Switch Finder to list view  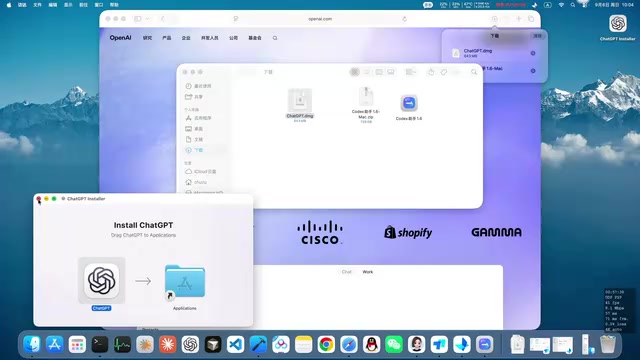tap(367, 72)
